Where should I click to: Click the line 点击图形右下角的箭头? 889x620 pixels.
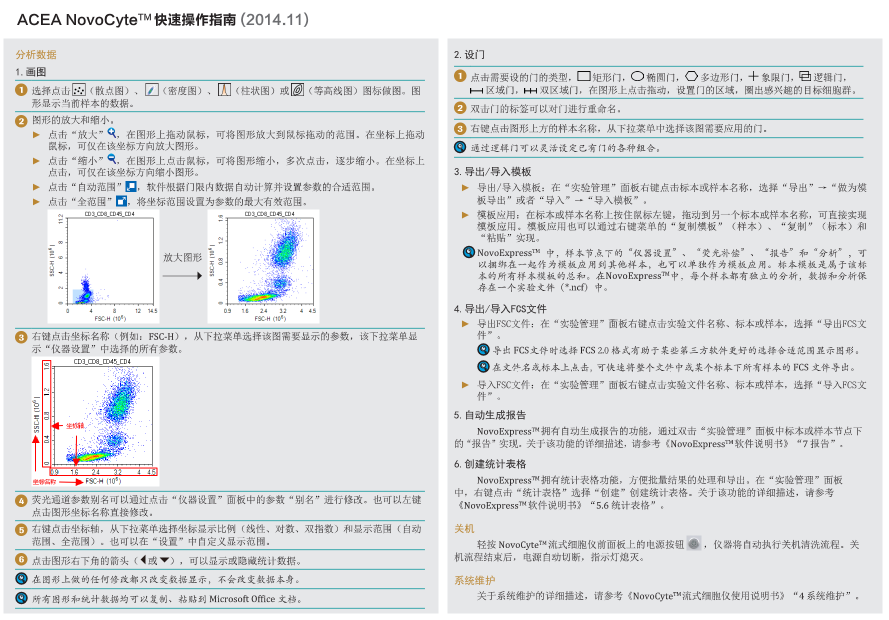tap(167, 560)
